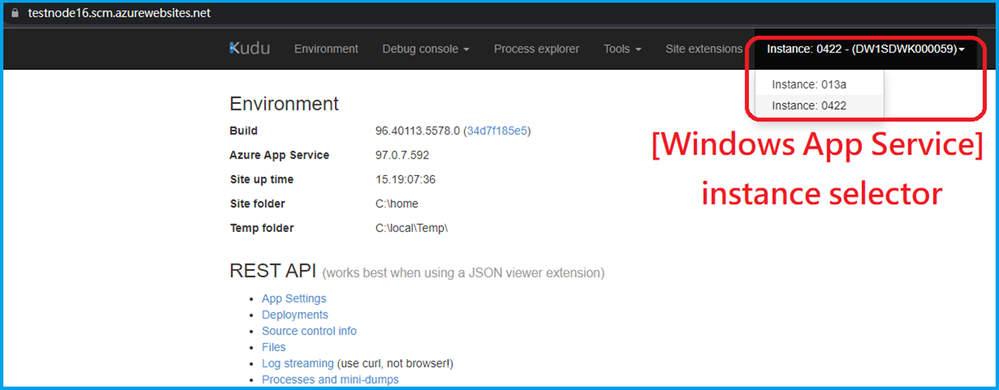
Task: Select build number text 96.40113.5578.0
Action: click(417, 131)
